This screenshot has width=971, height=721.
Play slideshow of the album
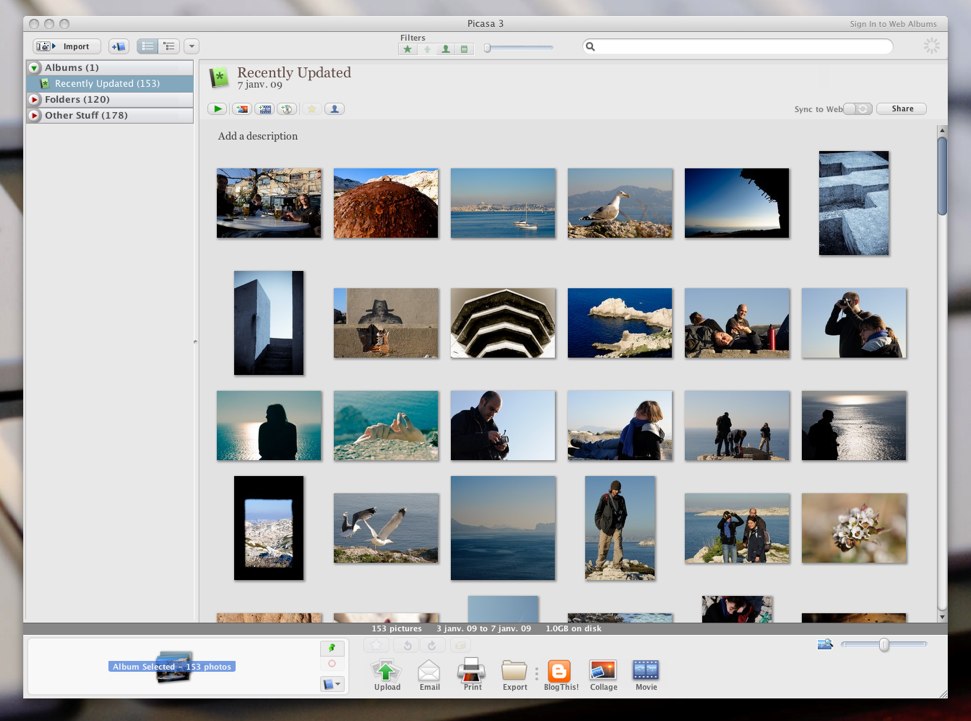coord(217,109)
